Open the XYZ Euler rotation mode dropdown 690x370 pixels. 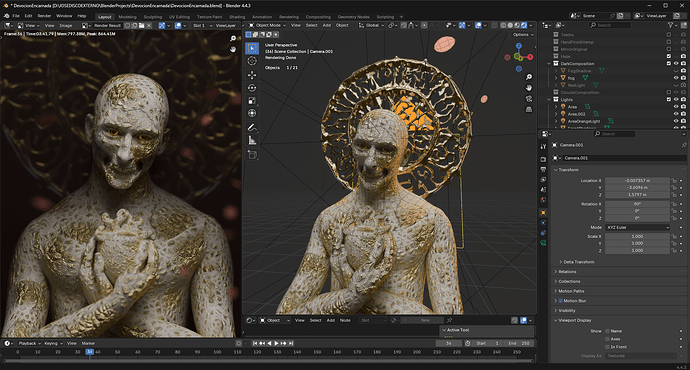coord(638,227)
